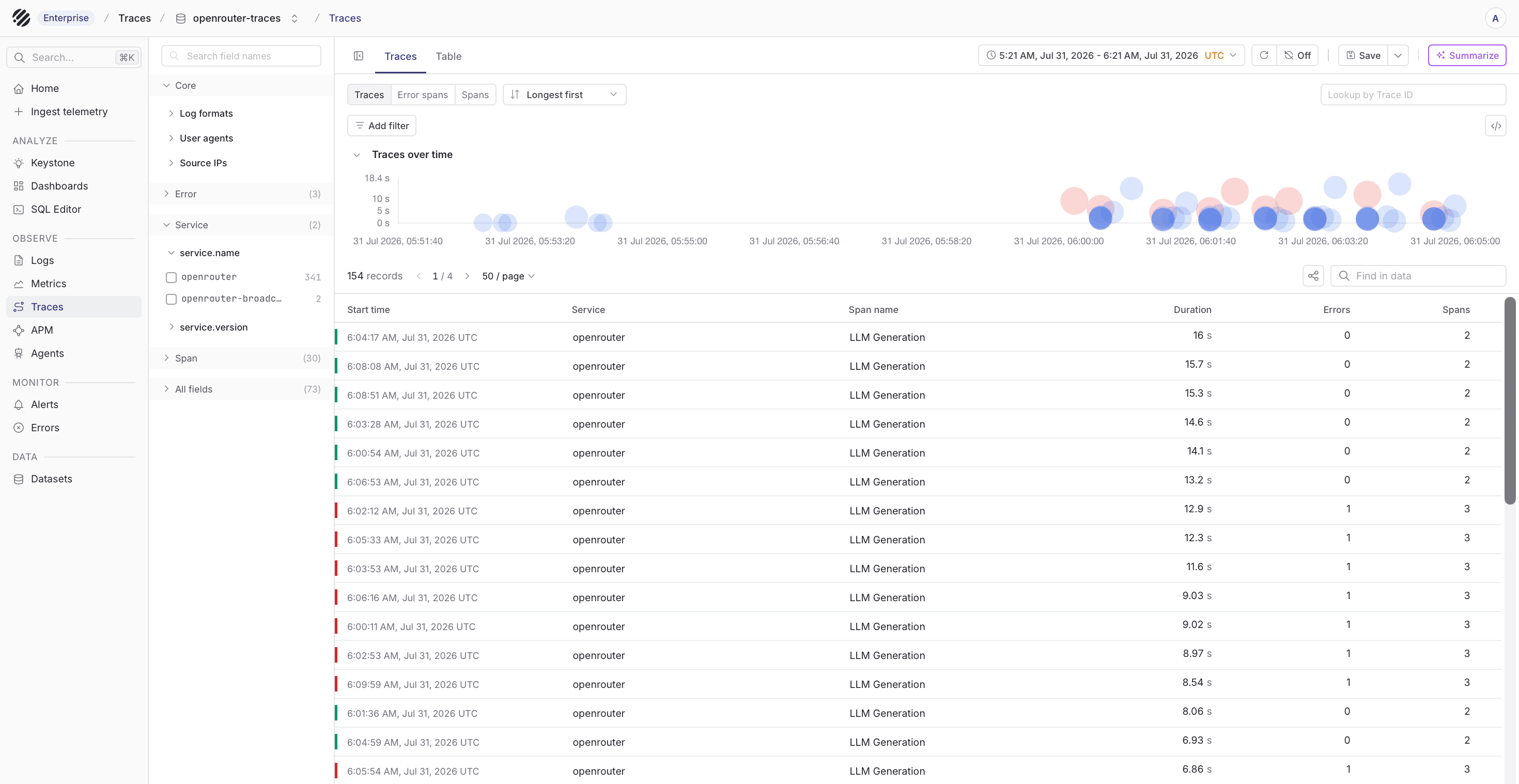Open the Save options arrow

[x=1398, y=55]
